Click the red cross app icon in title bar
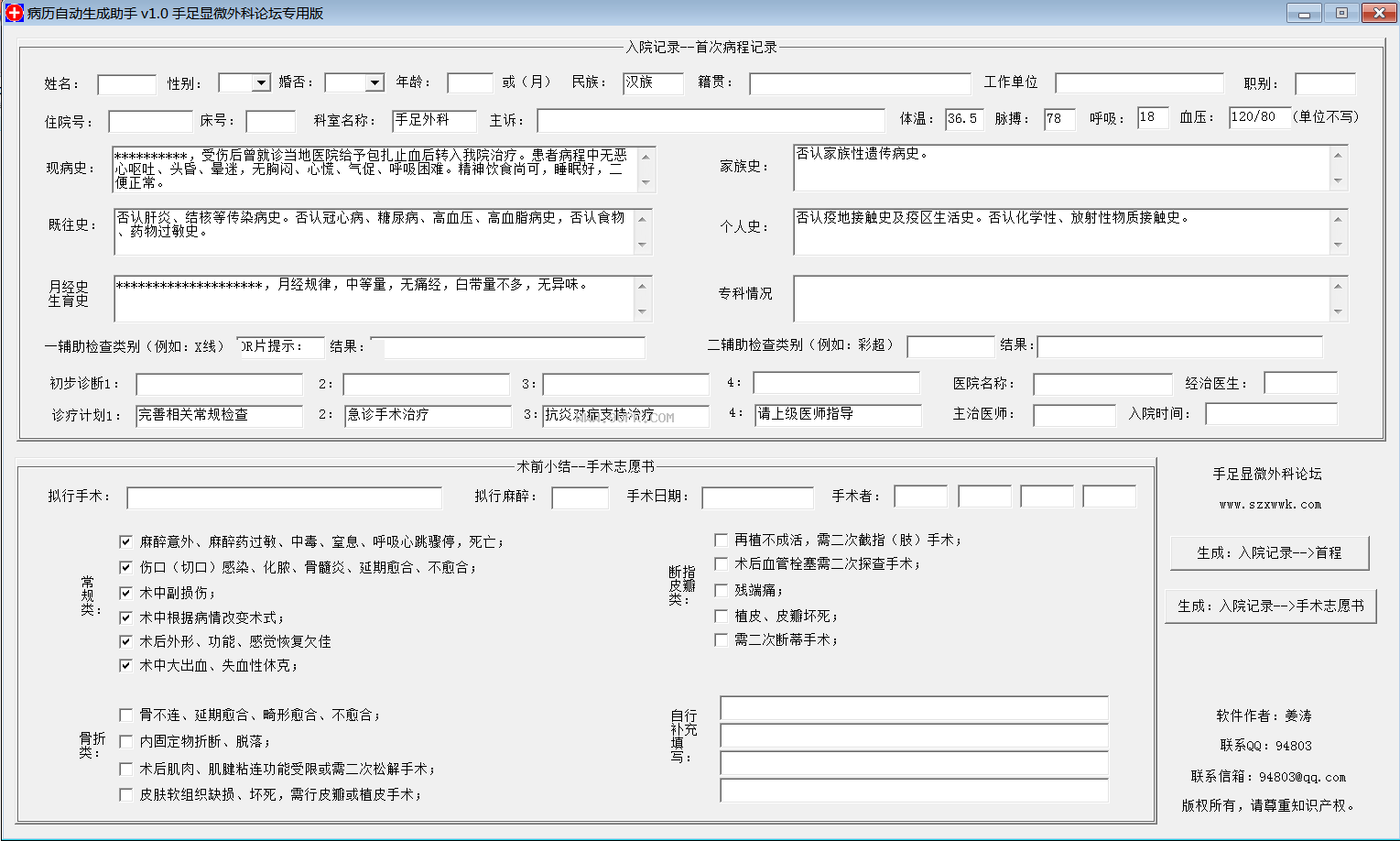The height and width of the screenshot is (841, 1400). coord(13,13)
